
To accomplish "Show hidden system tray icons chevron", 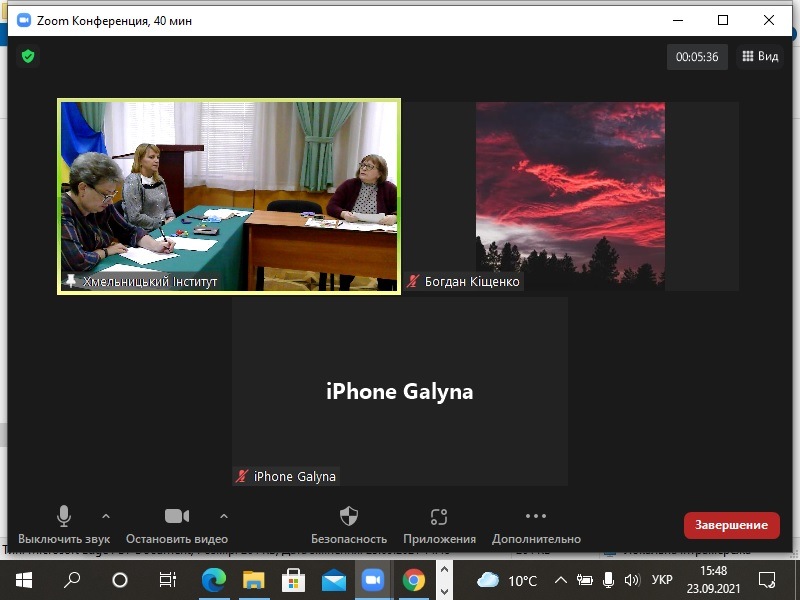I will [x=560, y=580].
